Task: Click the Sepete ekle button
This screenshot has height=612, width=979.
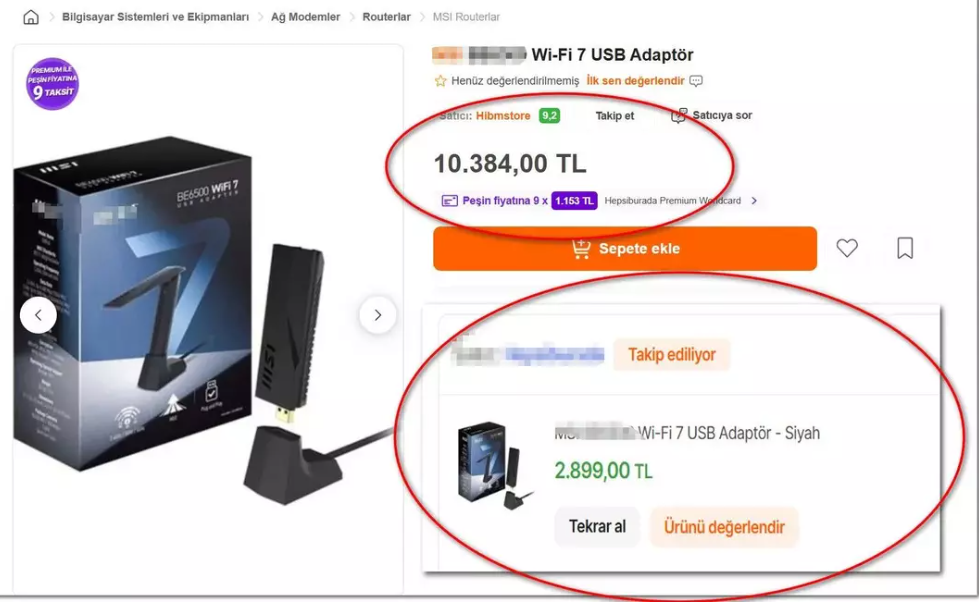Action: point(625,249)
